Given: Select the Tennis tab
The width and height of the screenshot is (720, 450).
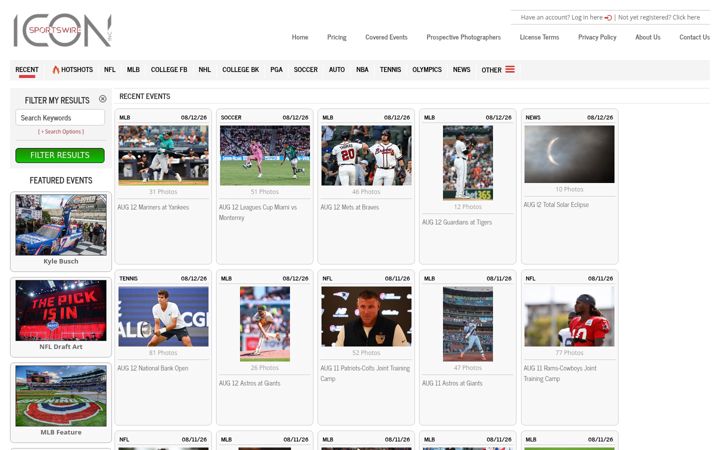Looking at the screenshot, I should 390,69.
